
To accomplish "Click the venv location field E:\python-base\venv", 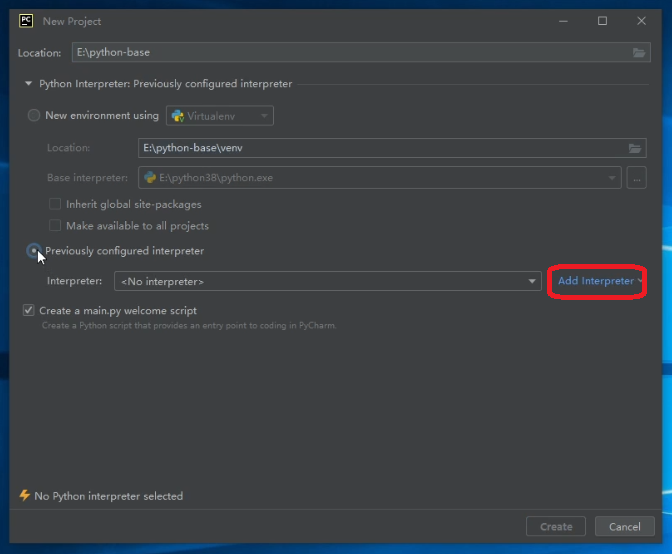I will pos(392,148).
